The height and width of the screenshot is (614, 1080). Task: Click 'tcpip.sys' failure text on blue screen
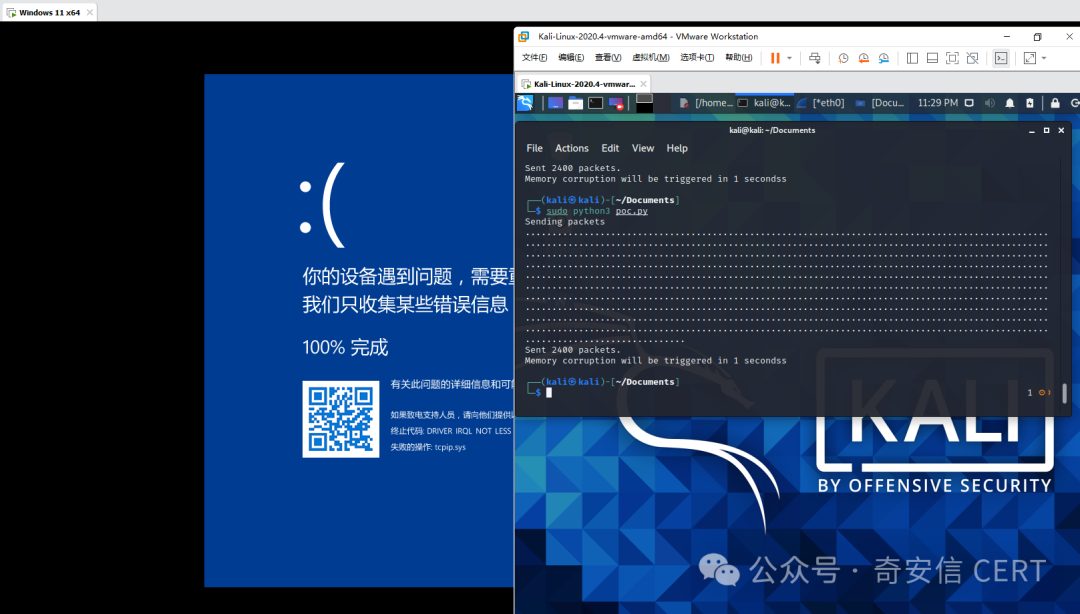pos(450,447)
